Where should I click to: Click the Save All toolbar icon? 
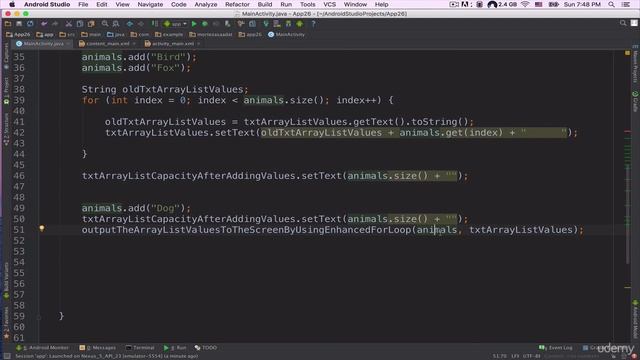point(19,24)
